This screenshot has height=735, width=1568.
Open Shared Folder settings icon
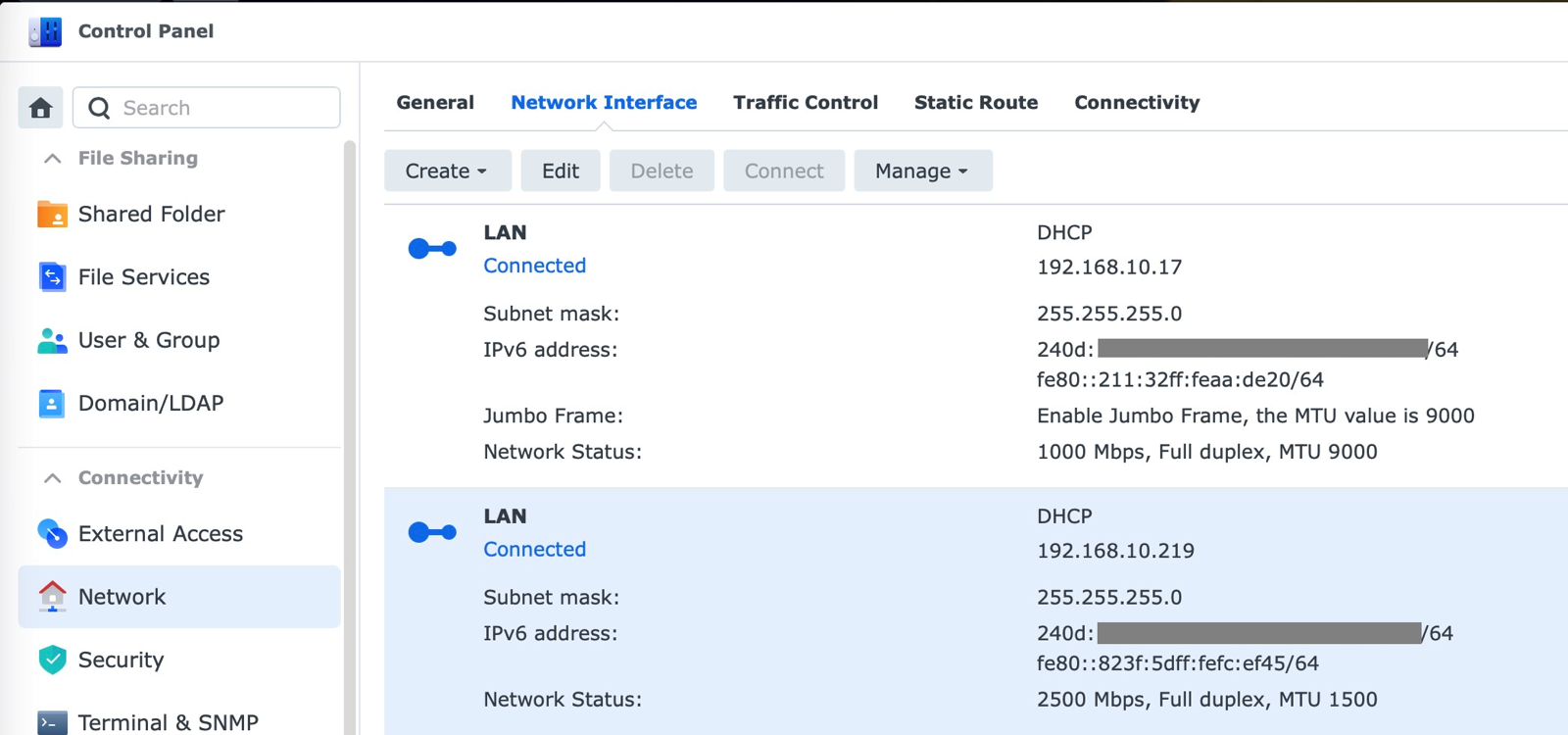click(x=52, y=214)
